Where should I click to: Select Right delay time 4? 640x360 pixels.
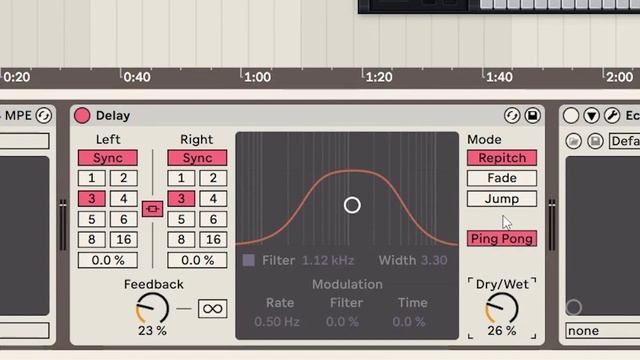coord(213,199)
